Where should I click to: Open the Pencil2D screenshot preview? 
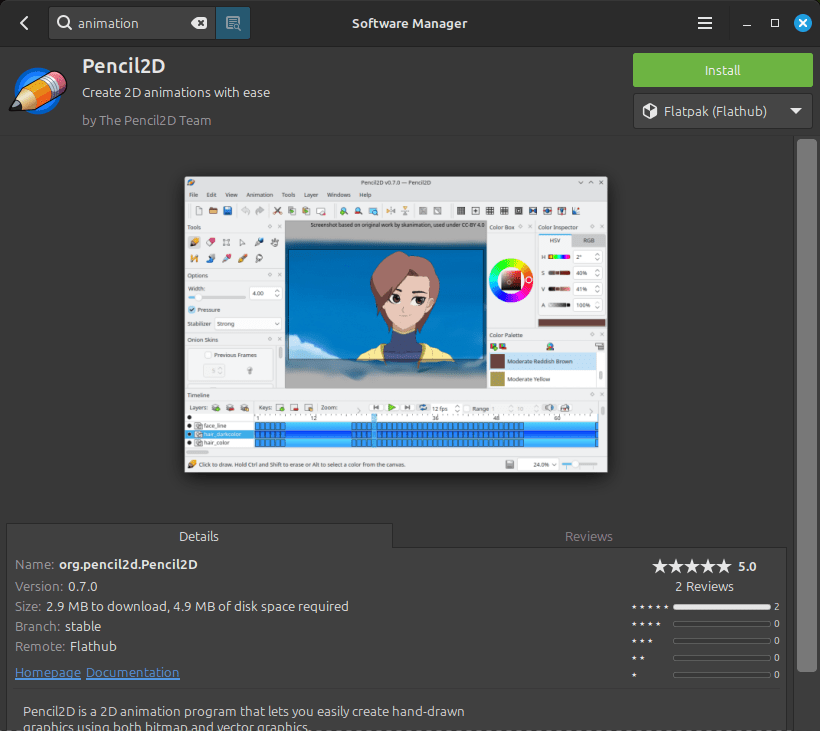[396, 324]
